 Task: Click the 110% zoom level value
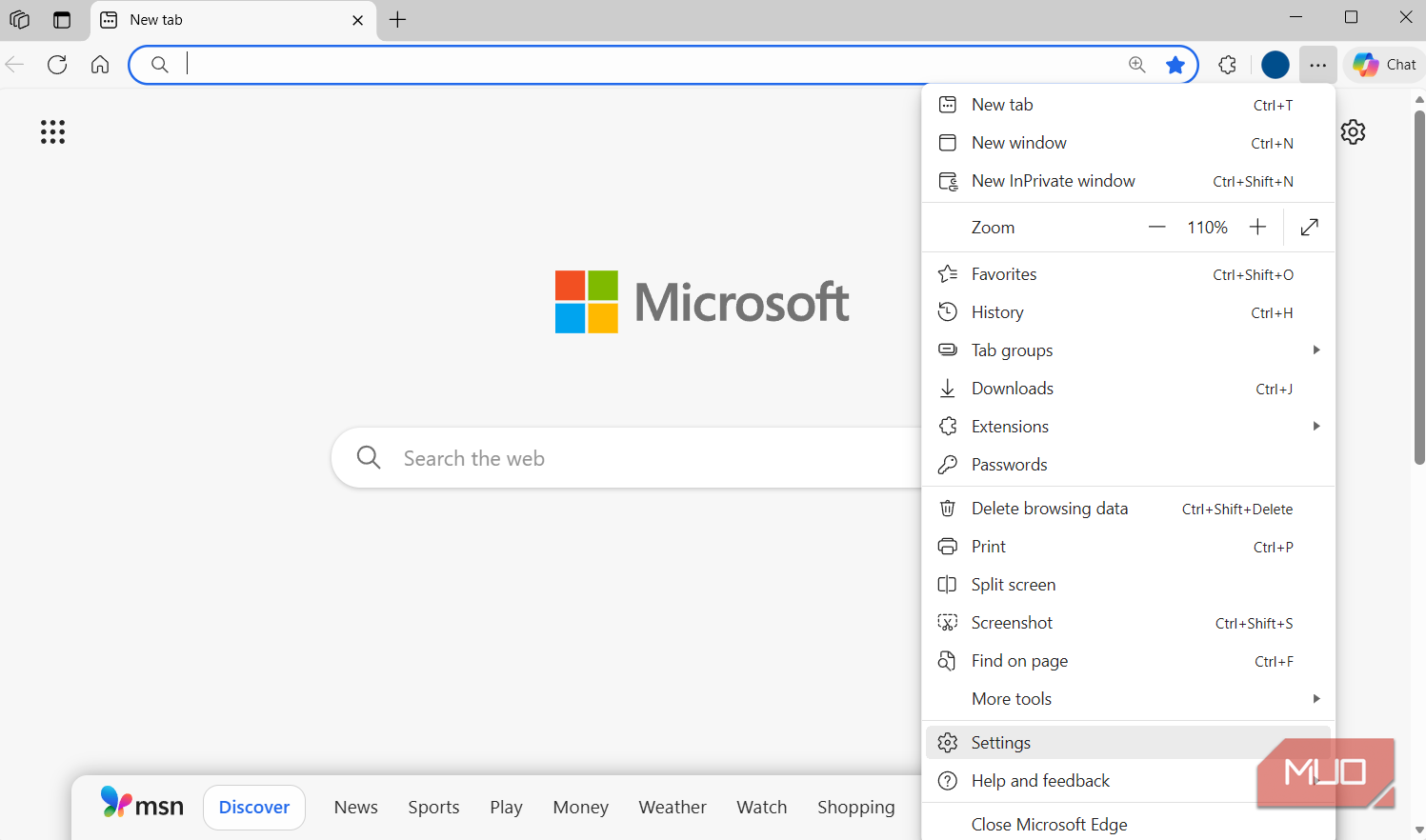point(1207,228)
